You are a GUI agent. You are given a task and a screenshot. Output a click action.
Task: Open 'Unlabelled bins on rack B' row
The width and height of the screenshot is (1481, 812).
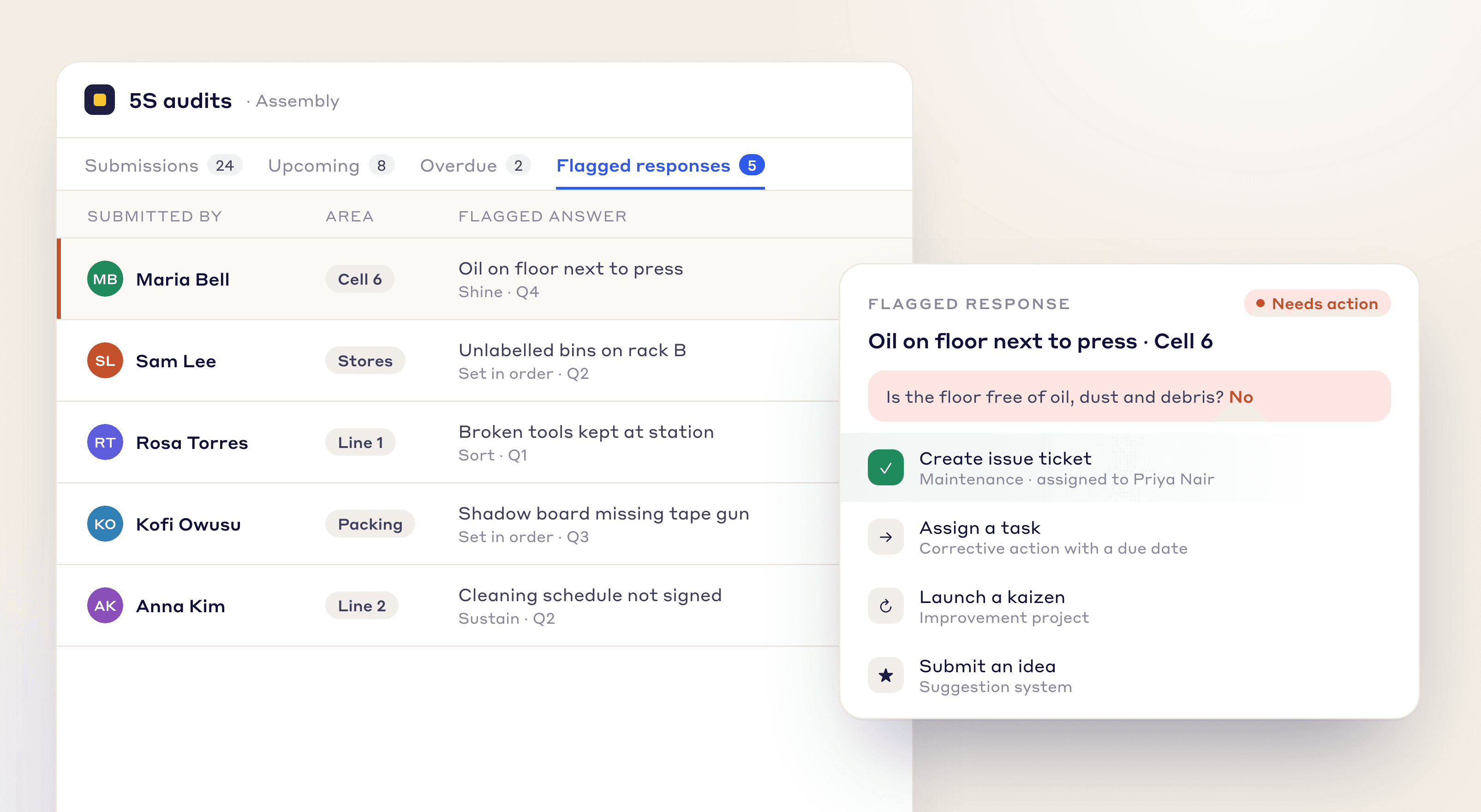448,361
